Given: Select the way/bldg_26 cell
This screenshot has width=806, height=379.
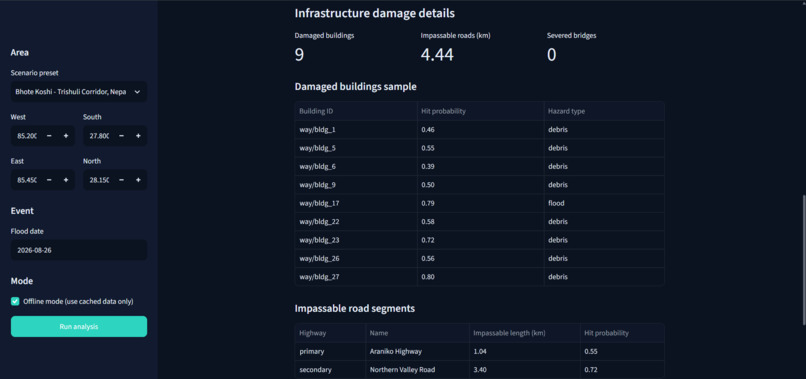Looking at the screenshot, I should (356, 258).
